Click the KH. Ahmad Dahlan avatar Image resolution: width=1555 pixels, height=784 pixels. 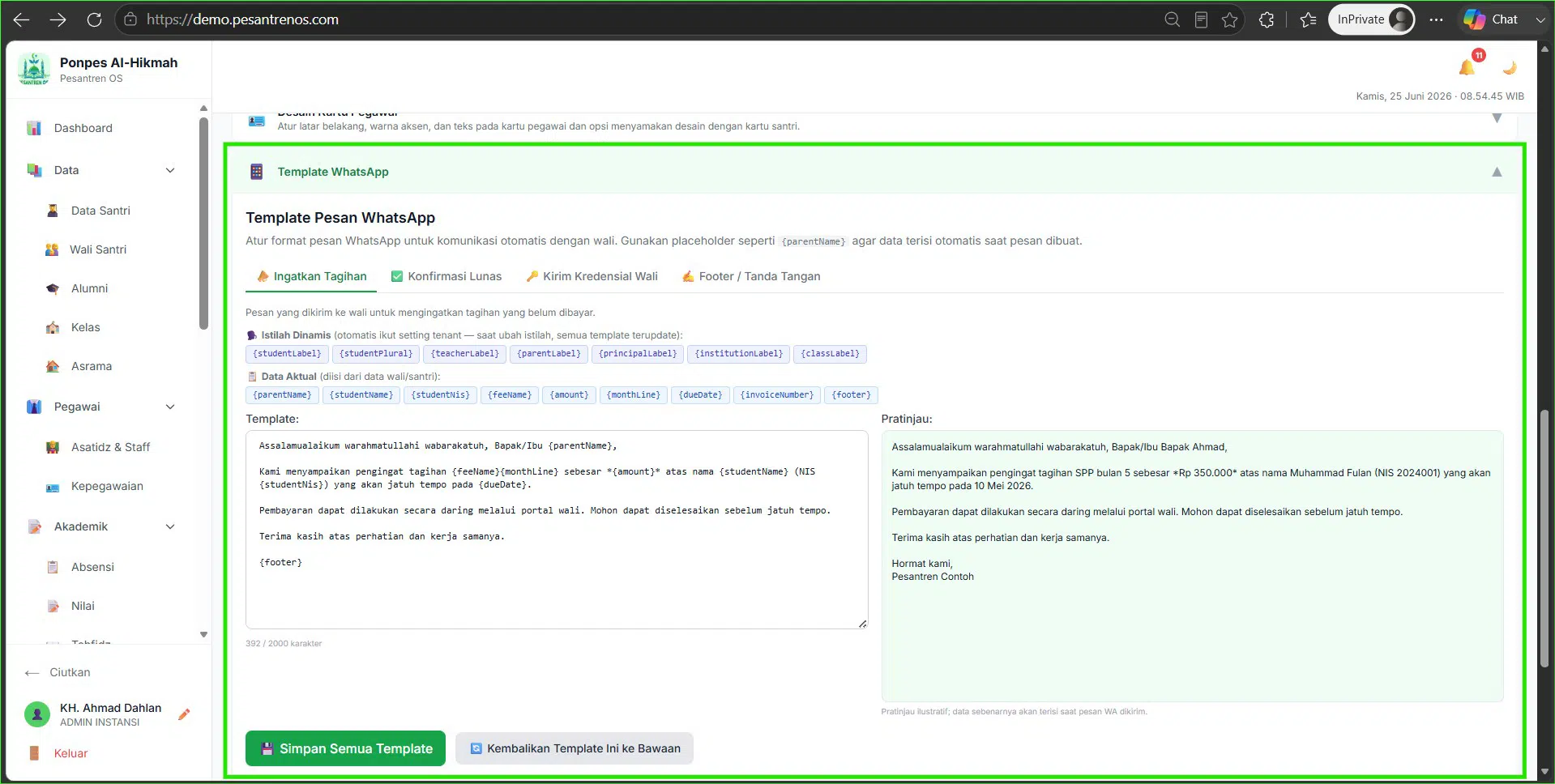pyautogui.click(x=36, y=714)
